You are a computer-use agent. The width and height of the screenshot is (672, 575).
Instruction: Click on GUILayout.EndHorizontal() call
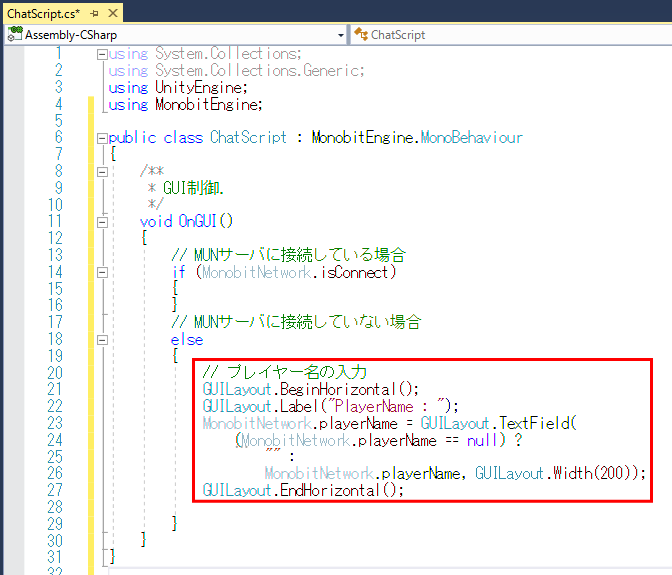303,490
